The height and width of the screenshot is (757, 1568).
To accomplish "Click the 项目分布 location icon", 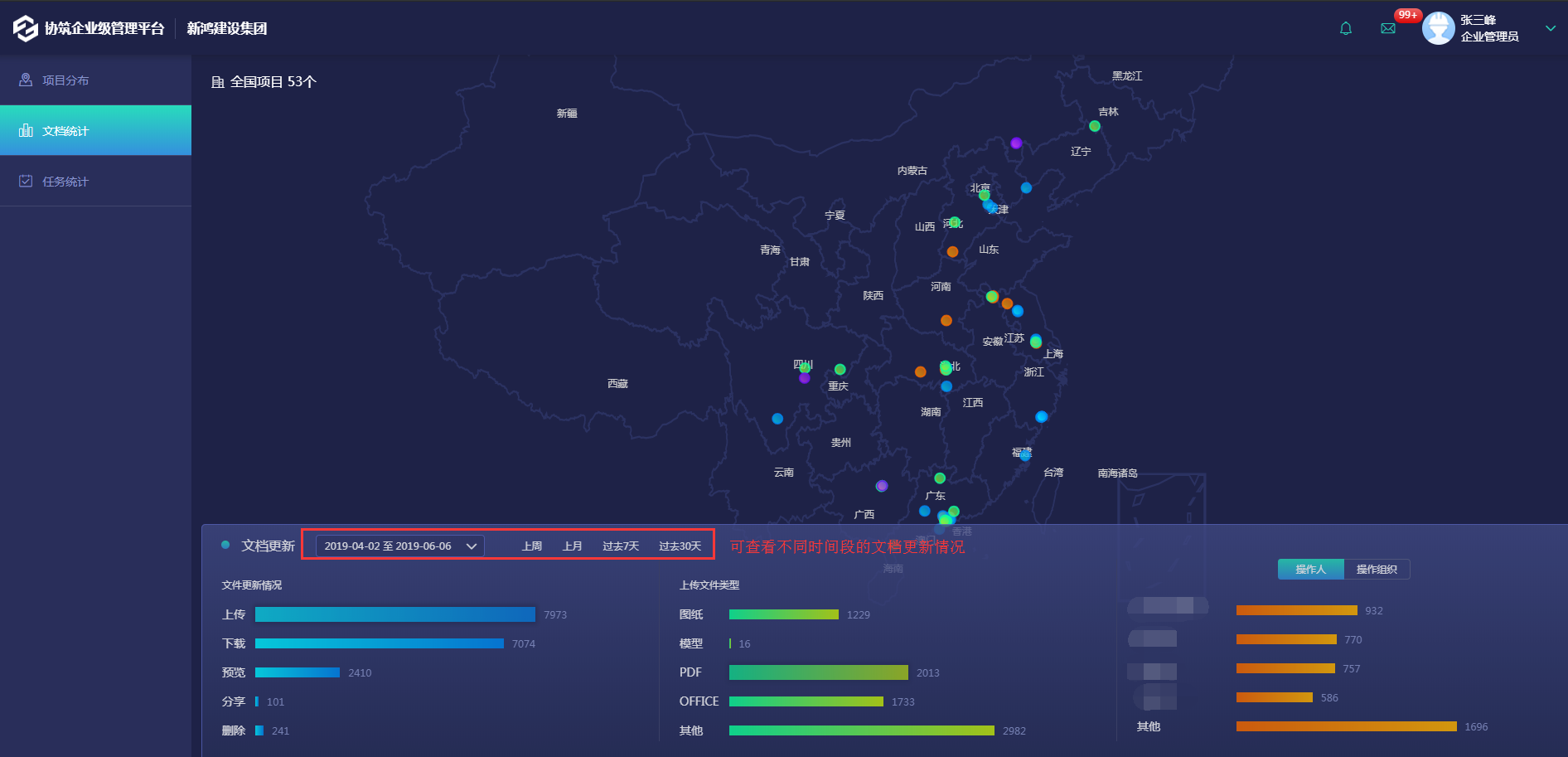I will pyautogui.click(x=26, y=80).
